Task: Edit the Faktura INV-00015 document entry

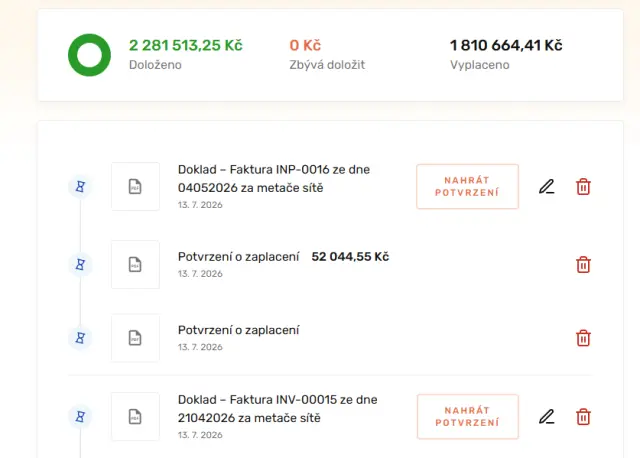Action: point(547,417)
